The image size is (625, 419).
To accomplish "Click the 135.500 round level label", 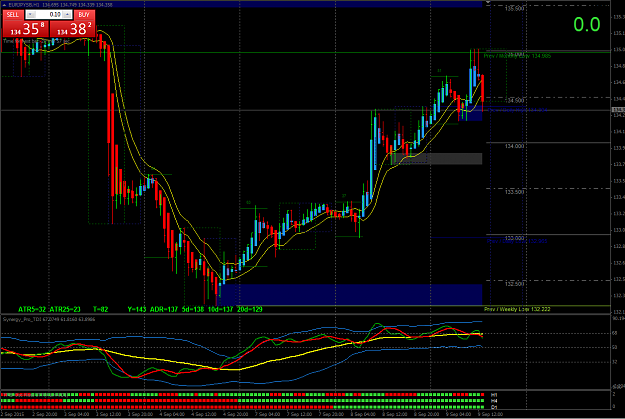I will click(x=515, y=8).
